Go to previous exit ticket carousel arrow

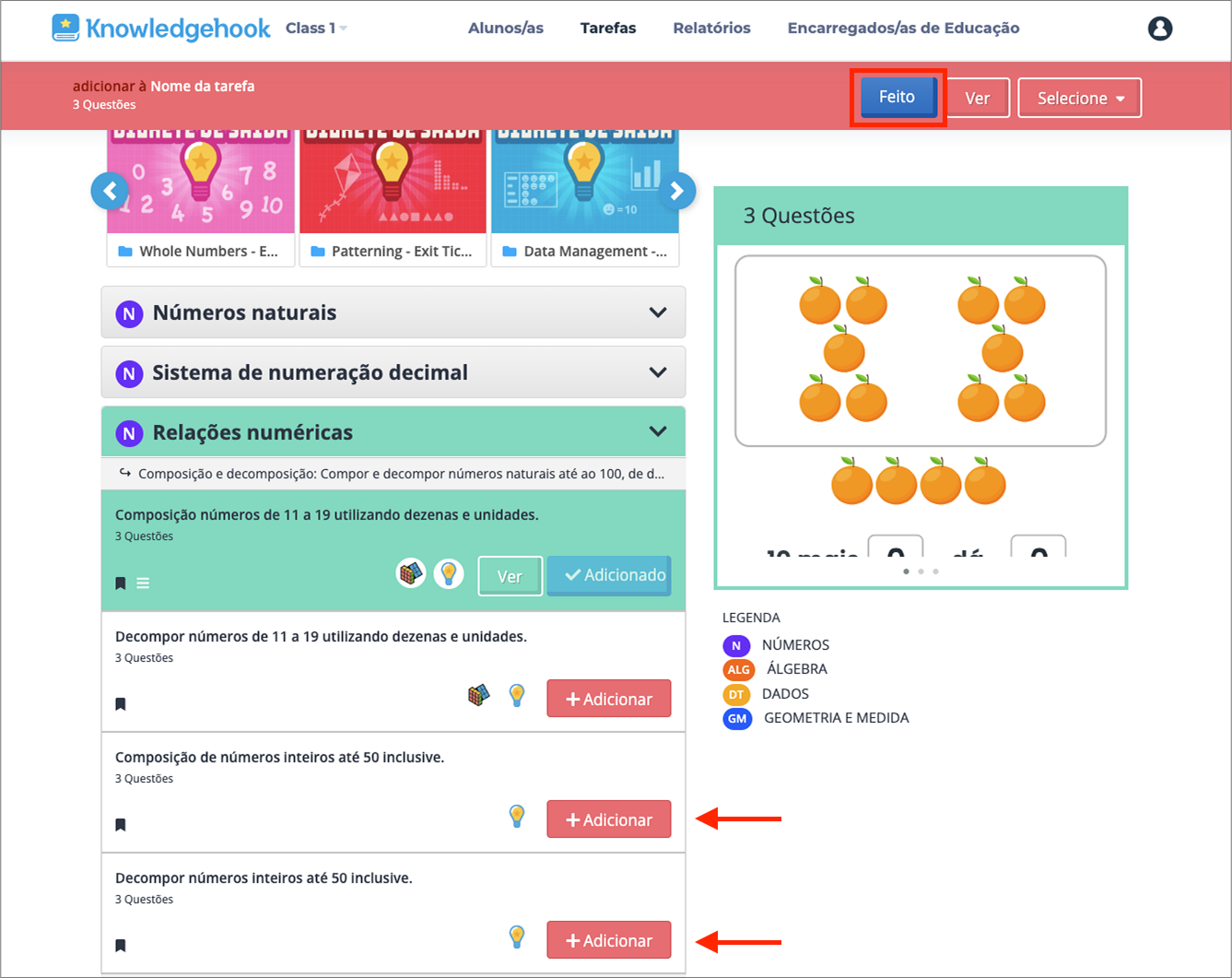click(x=110, y=191)
